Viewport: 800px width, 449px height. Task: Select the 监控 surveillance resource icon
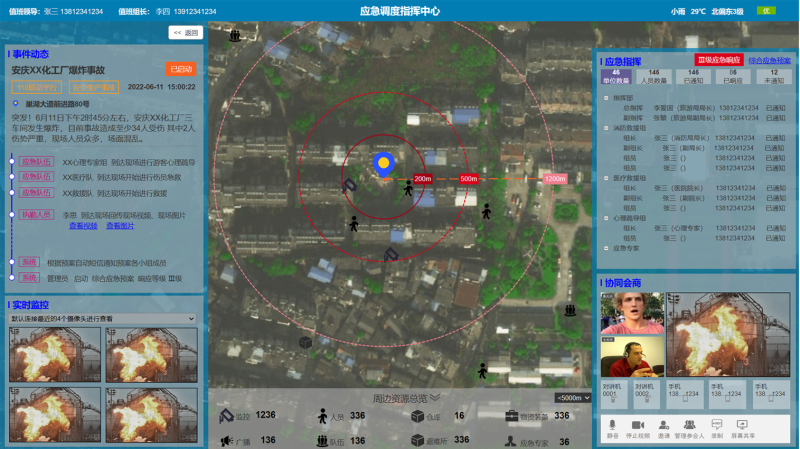tap(227, 415)
